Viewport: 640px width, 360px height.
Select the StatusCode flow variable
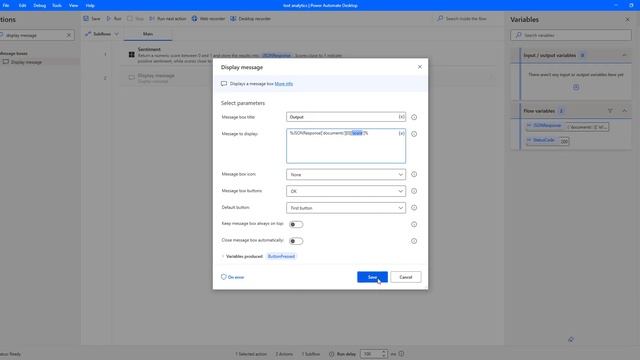point(547,141)
